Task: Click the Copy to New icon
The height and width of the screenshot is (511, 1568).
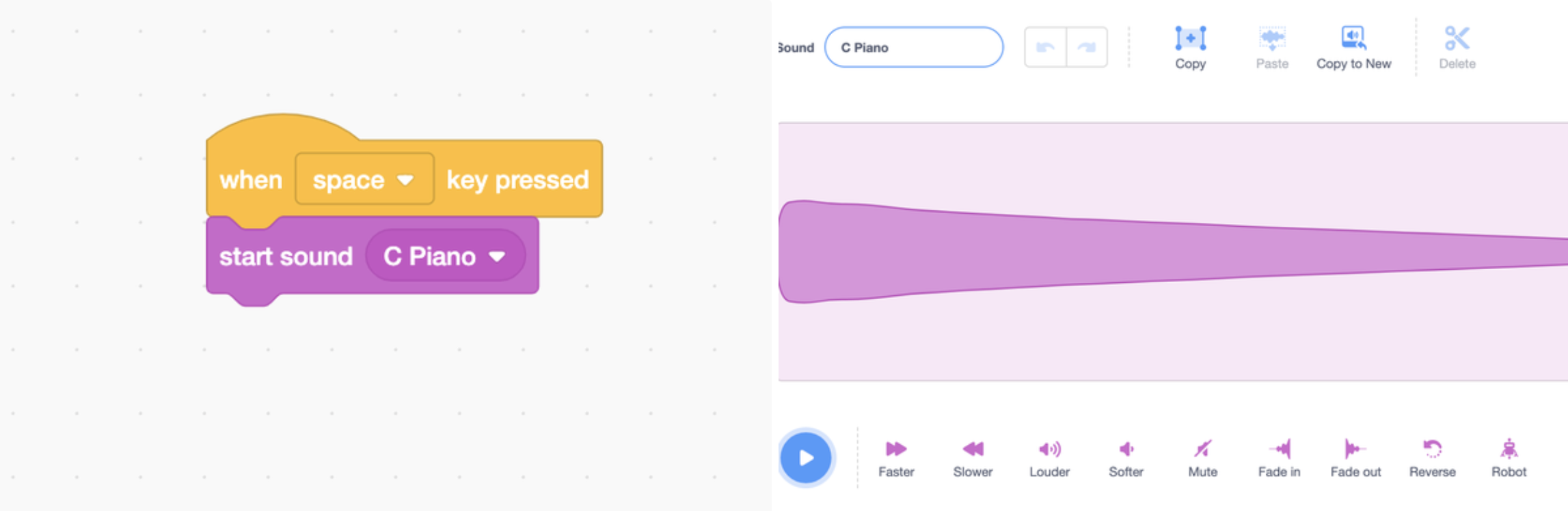Action: point(1353,38)
